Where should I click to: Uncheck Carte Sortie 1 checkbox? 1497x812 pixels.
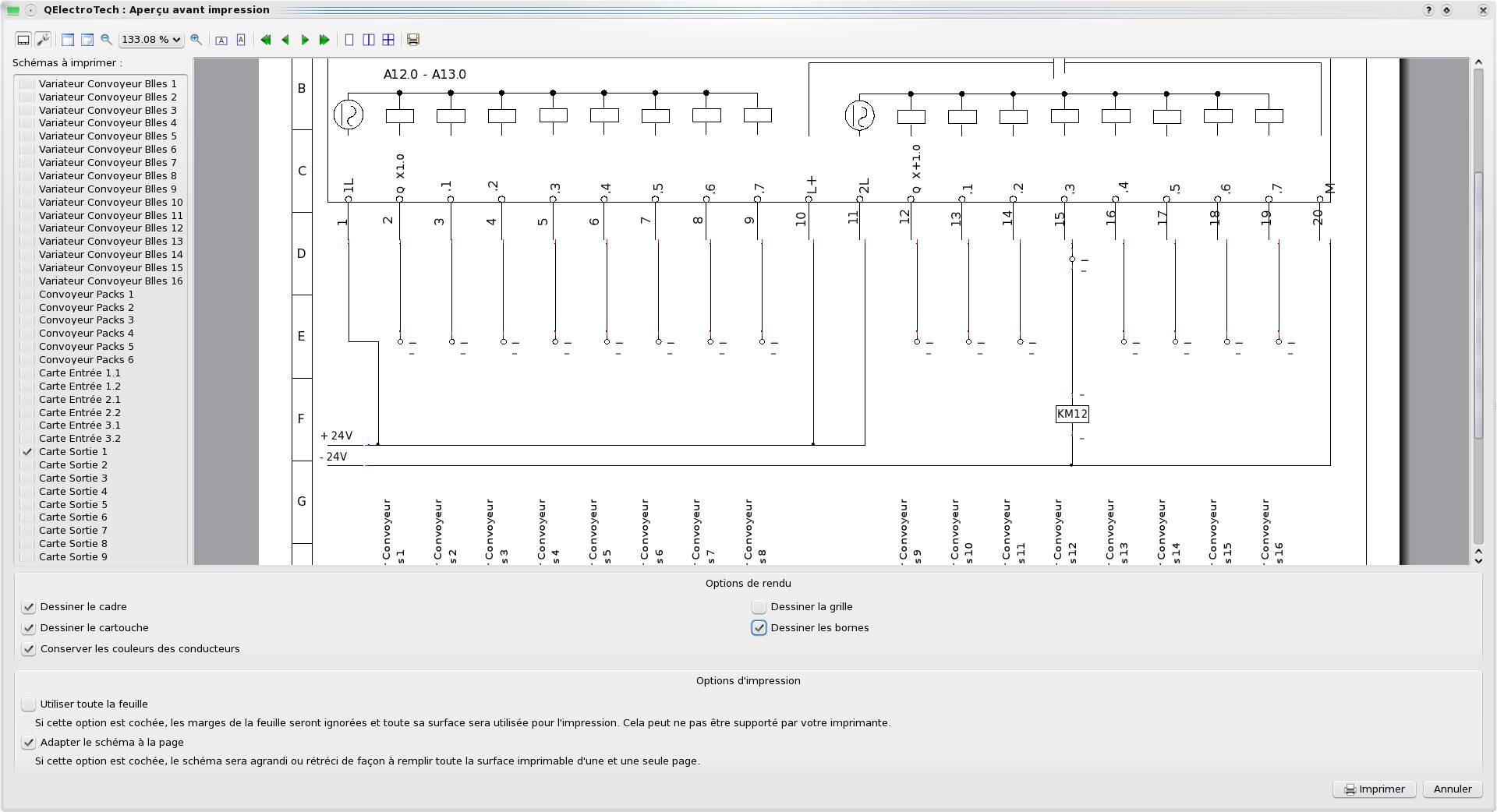pyautogui.click(x=27, y=452)
